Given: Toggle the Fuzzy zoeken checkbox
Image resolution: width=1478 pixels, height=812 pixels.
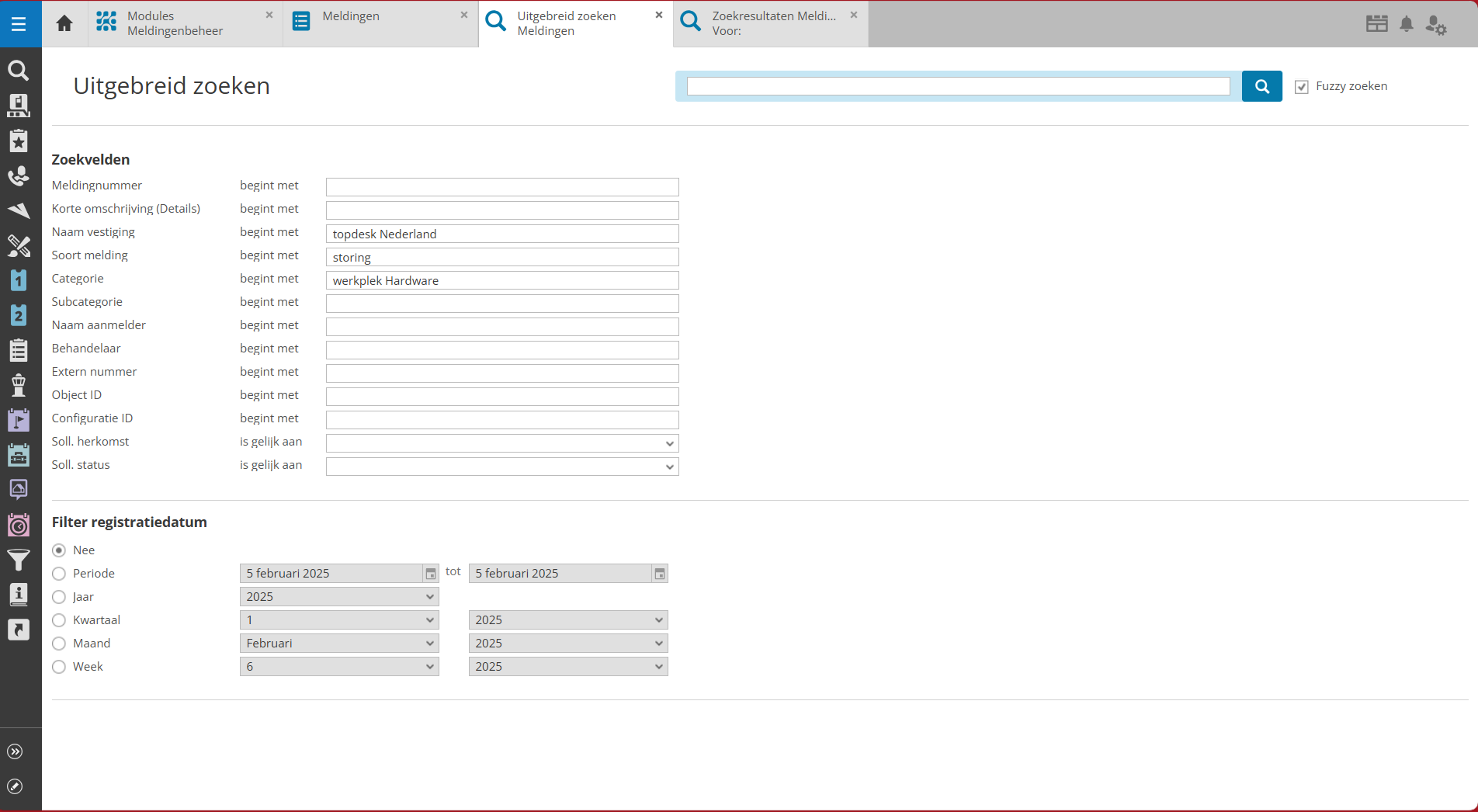Looking at the screenshot, I should pos(1302,87).
